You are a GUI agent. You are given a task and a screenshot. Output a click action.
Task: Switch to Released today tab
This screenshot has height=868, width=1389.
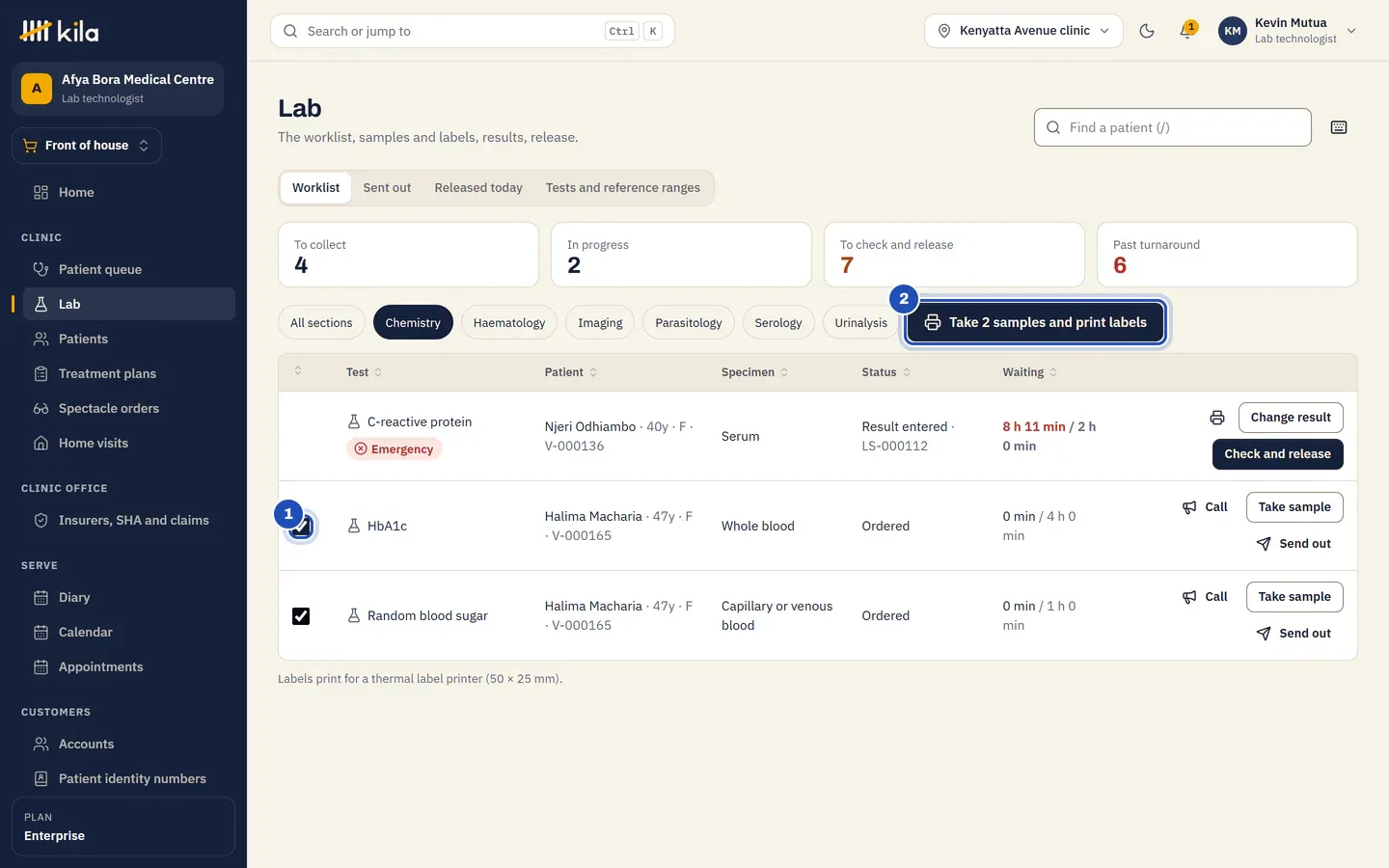pyautogui.click(x=478, y=188)
